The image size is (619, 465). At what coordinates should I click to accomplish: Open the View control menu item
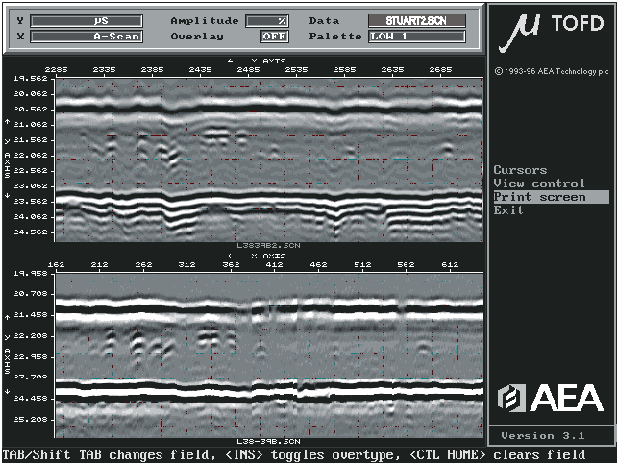[539, 183]
